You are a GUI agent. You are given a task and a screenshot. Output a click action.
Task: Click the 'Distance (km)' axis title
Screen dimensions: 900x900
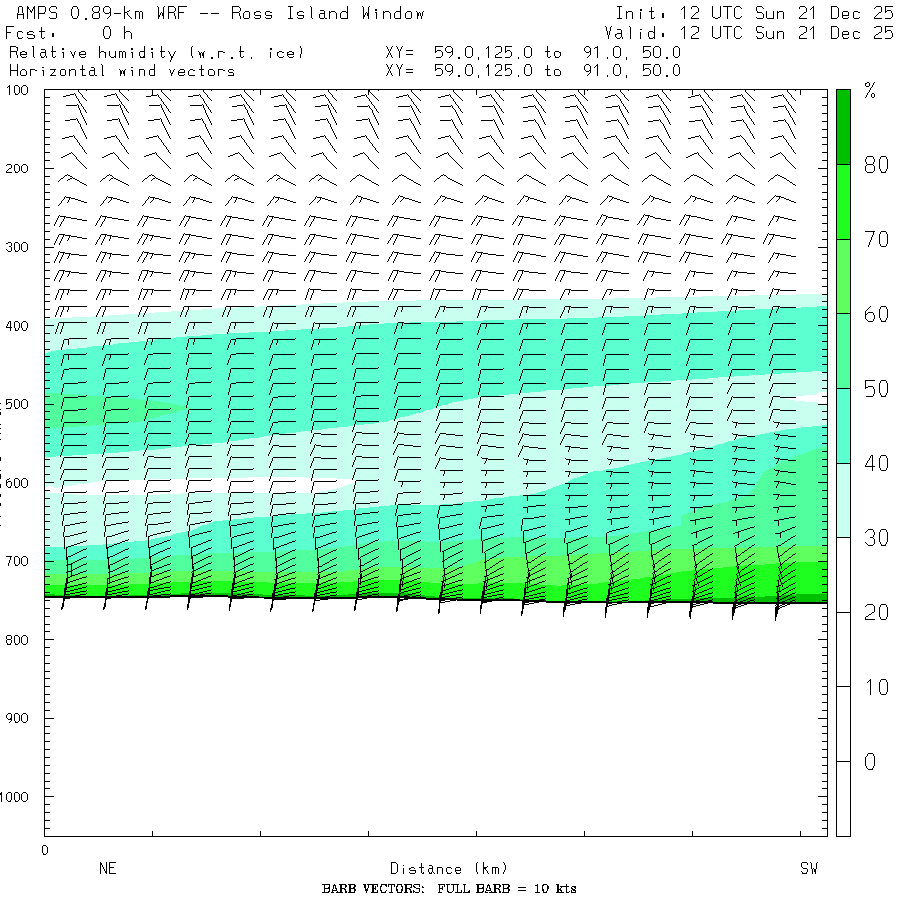[x=449, y=868]
